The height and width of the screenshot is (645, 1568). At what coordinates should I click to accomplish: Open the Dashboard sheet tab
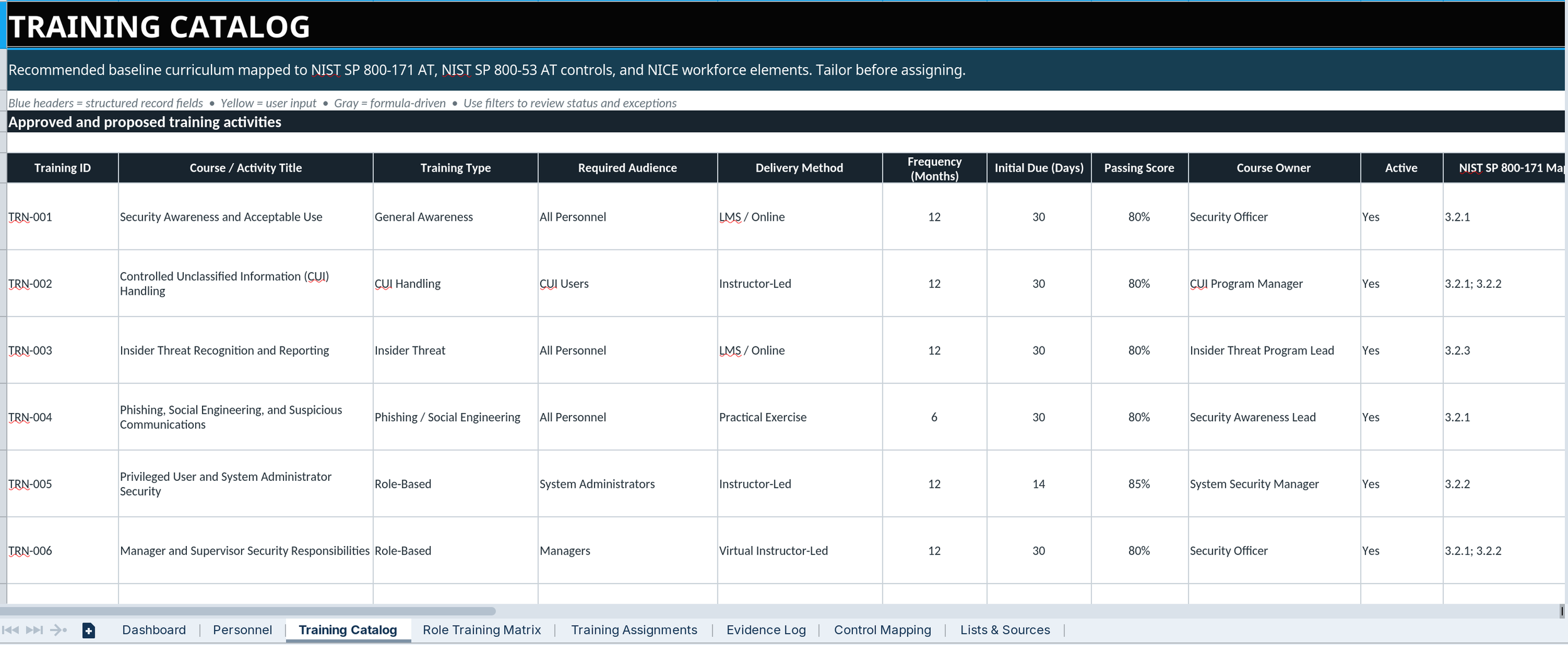point(154,630)
